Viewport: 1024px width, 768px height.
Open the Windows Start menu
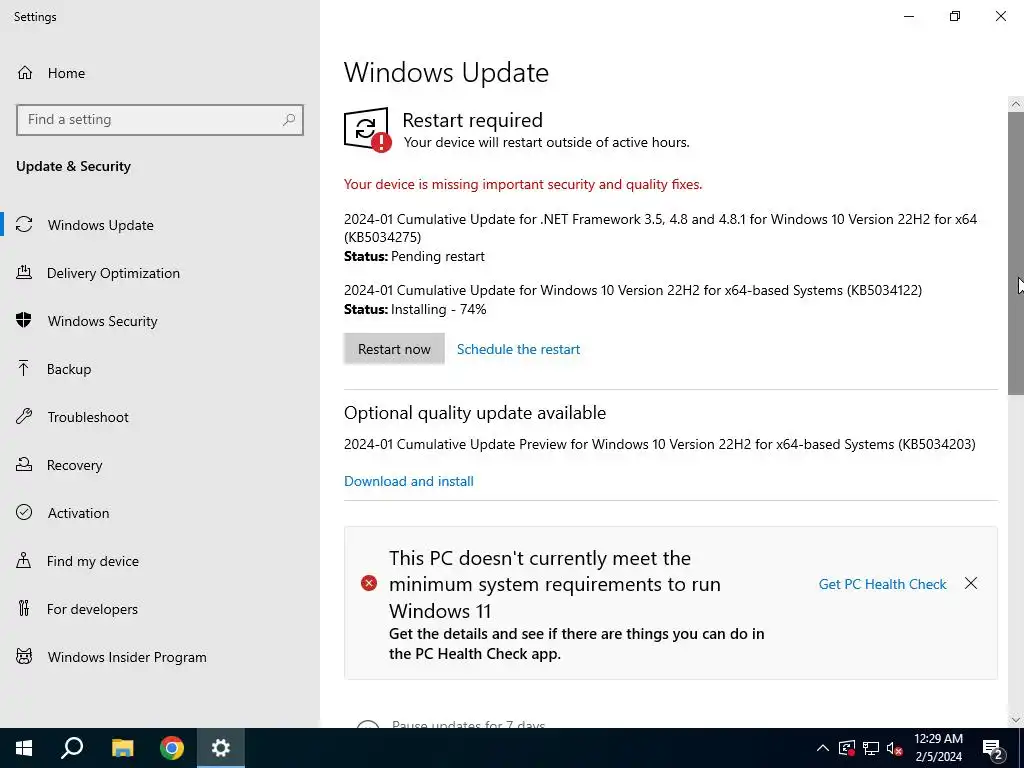(24, 748)
